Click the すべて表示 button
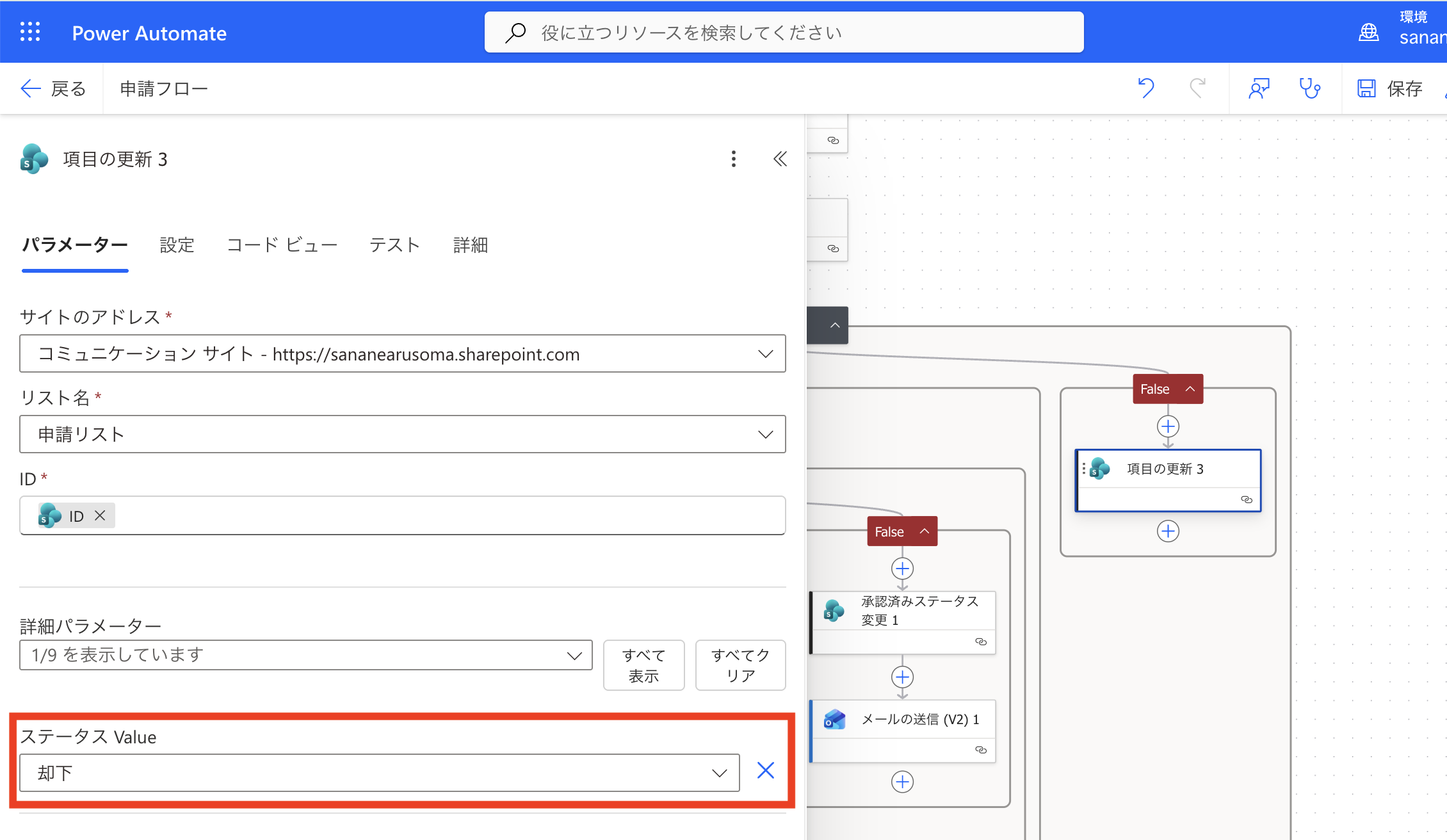 tap(643, 665)
